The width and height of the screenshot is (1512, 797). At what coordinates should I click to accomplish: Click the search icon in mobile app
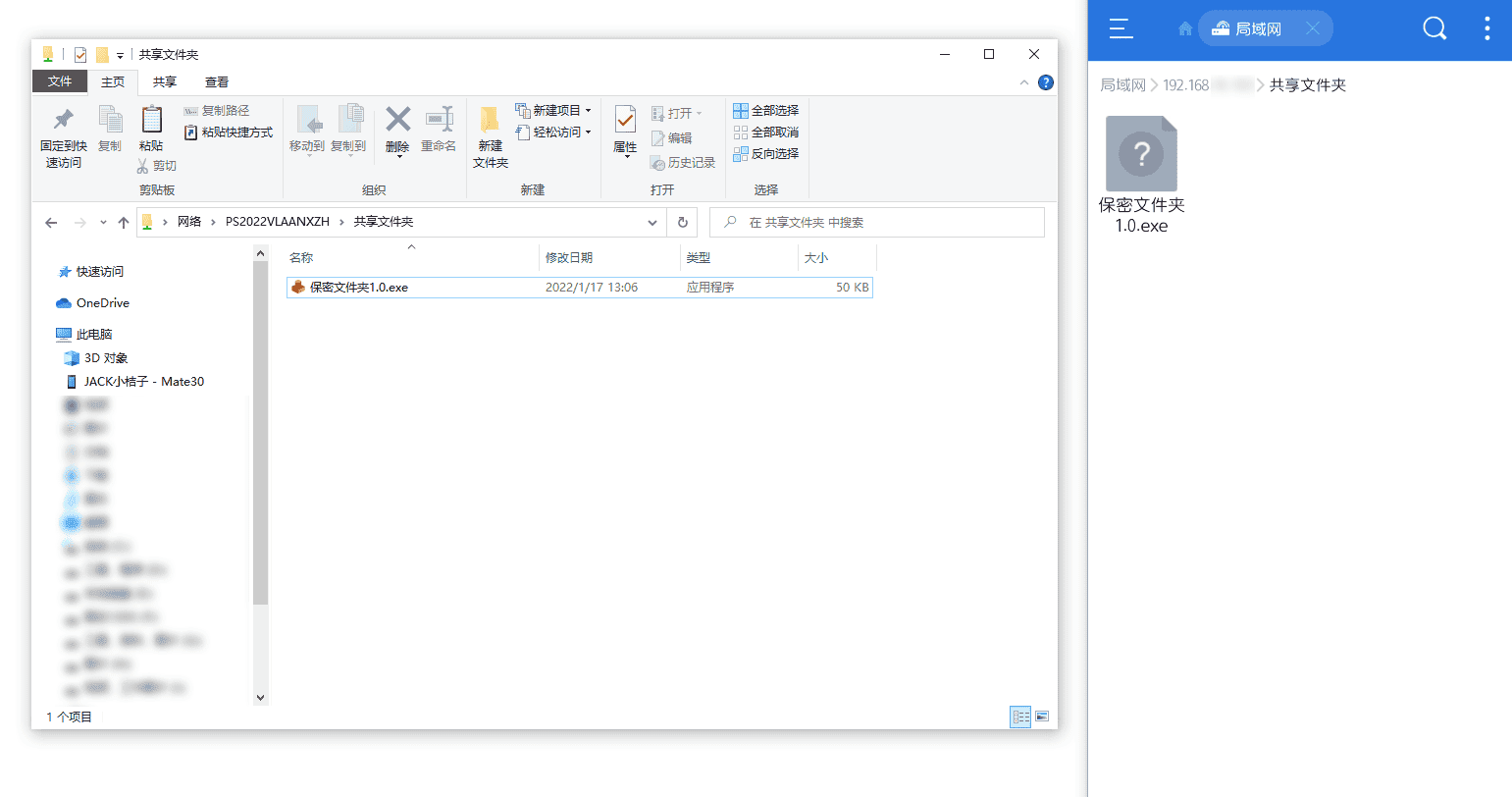(1434, 29)
